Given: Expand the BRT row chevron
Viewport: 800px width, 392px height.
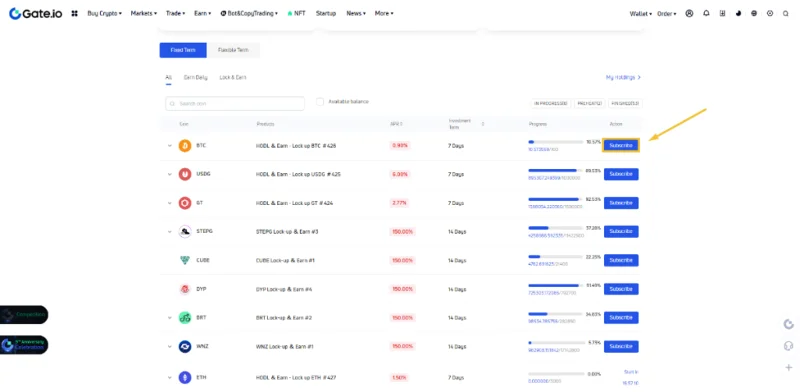Looking at the screenshot, I should click(170, 317).
